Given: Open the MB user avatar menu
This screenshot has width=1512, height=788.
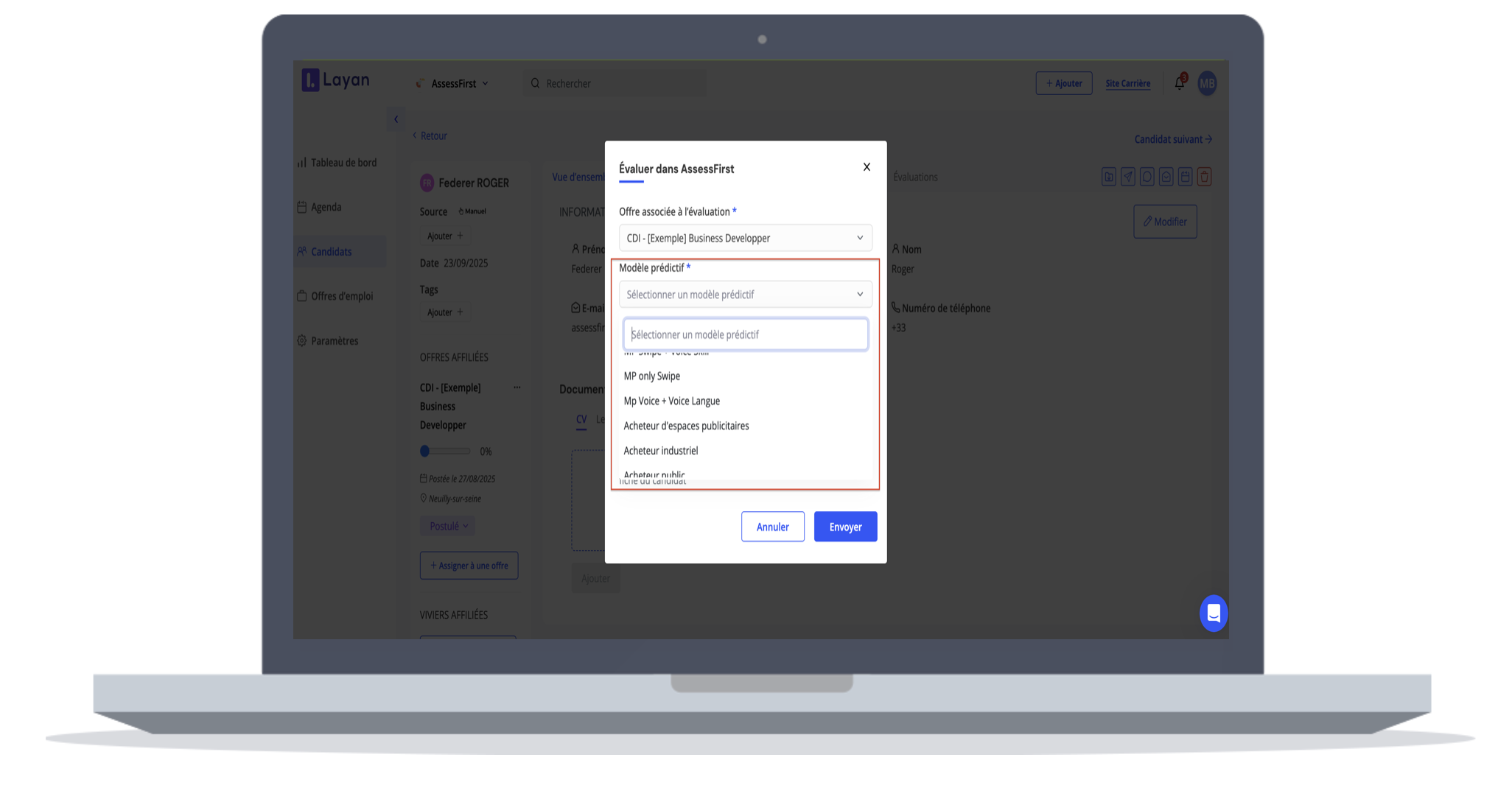Looking at the screenshot, I should [1207, 83].
